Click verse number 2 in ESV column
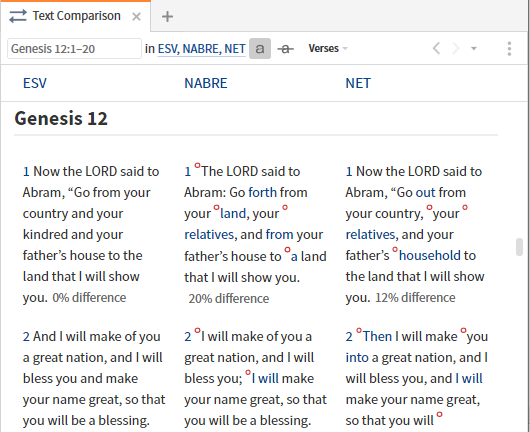Viewport: 530px width, 432px height. (26, 337)
